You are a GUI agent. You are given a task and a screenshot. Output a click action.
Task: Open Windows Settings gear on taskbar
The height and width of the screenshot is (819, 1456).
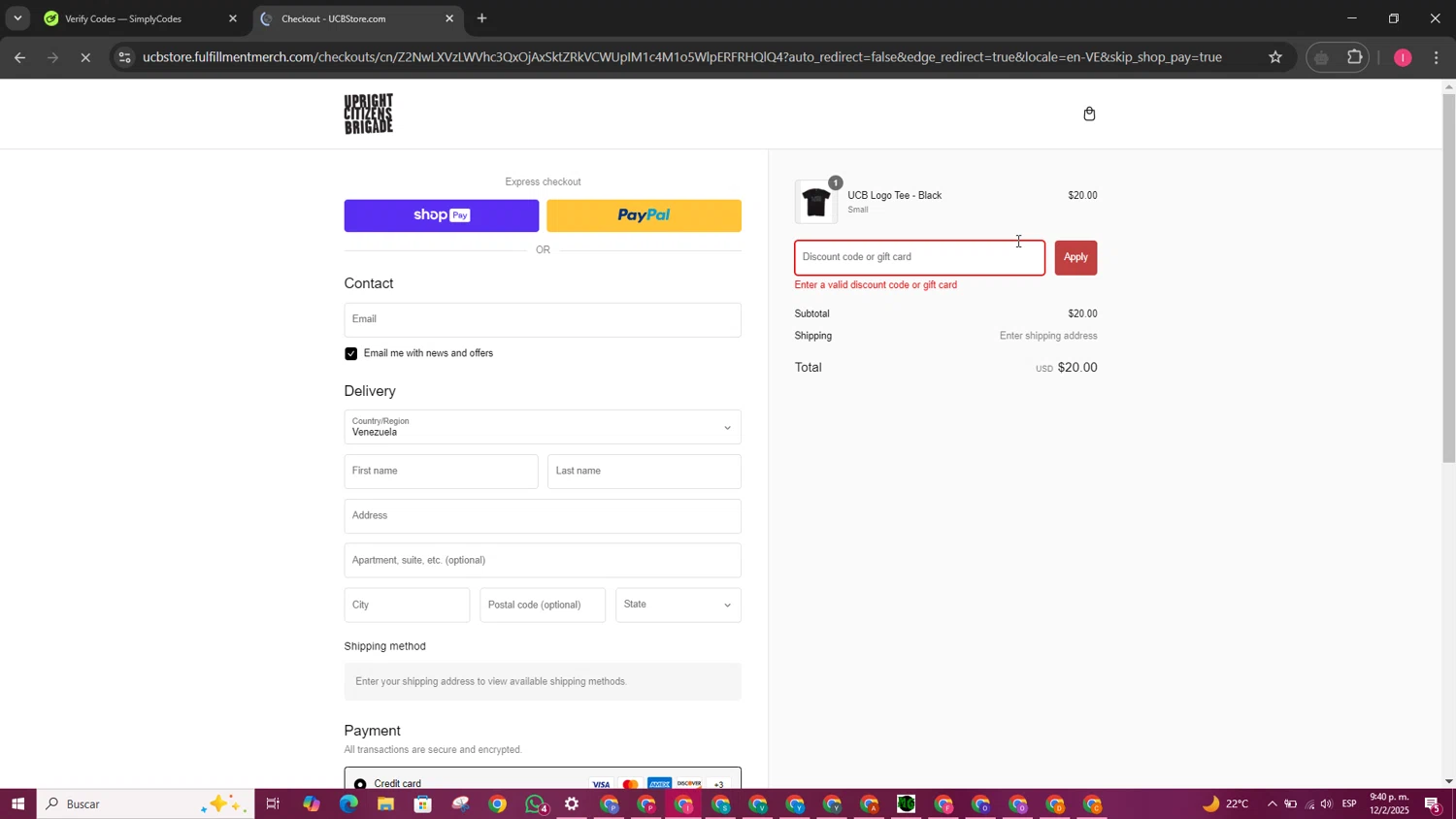point(572,803)
